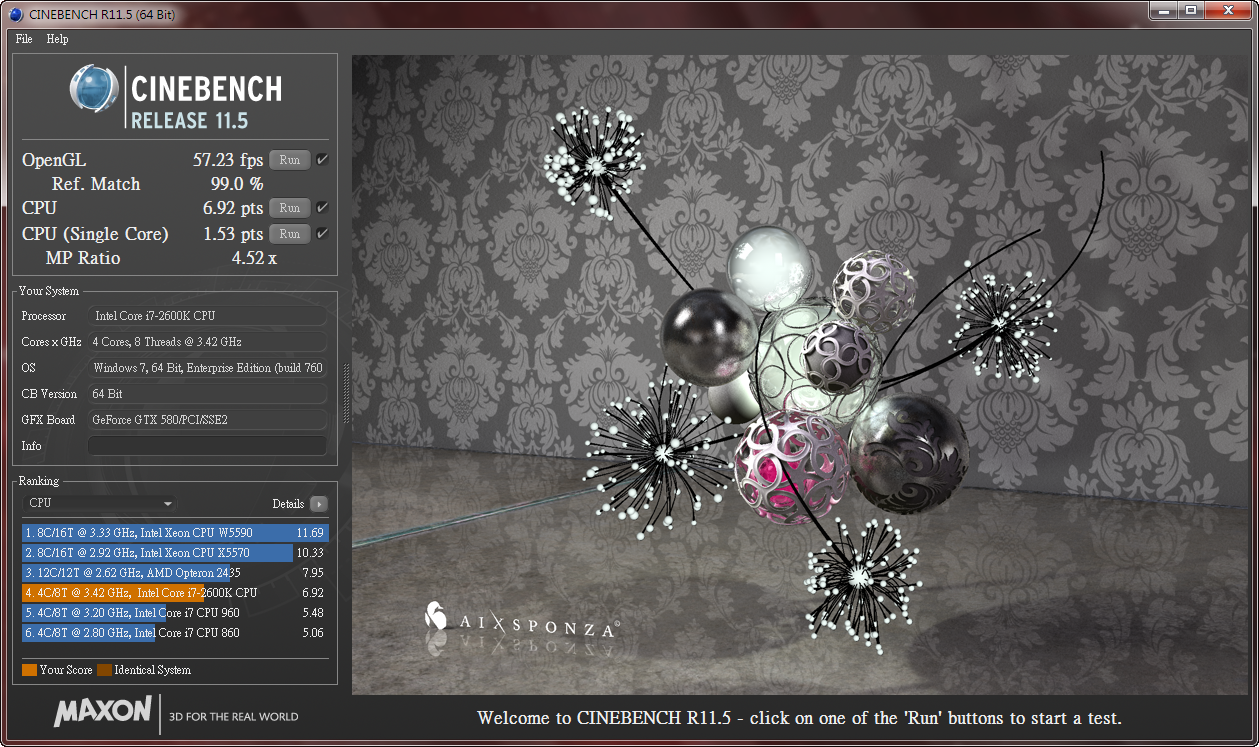This screenshot has width=1259, height=747.
Task: Click the Ref. Match value 99.0 %
Action: (237, 184)
